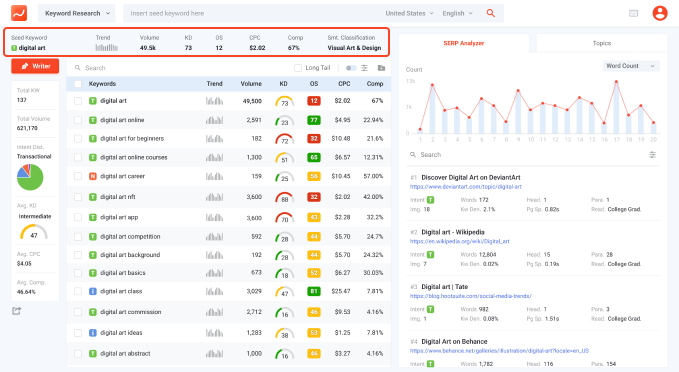679x372 pixels.
Task: Click the red OS badge 12 in the digital art row
Action: coord(314,101)
